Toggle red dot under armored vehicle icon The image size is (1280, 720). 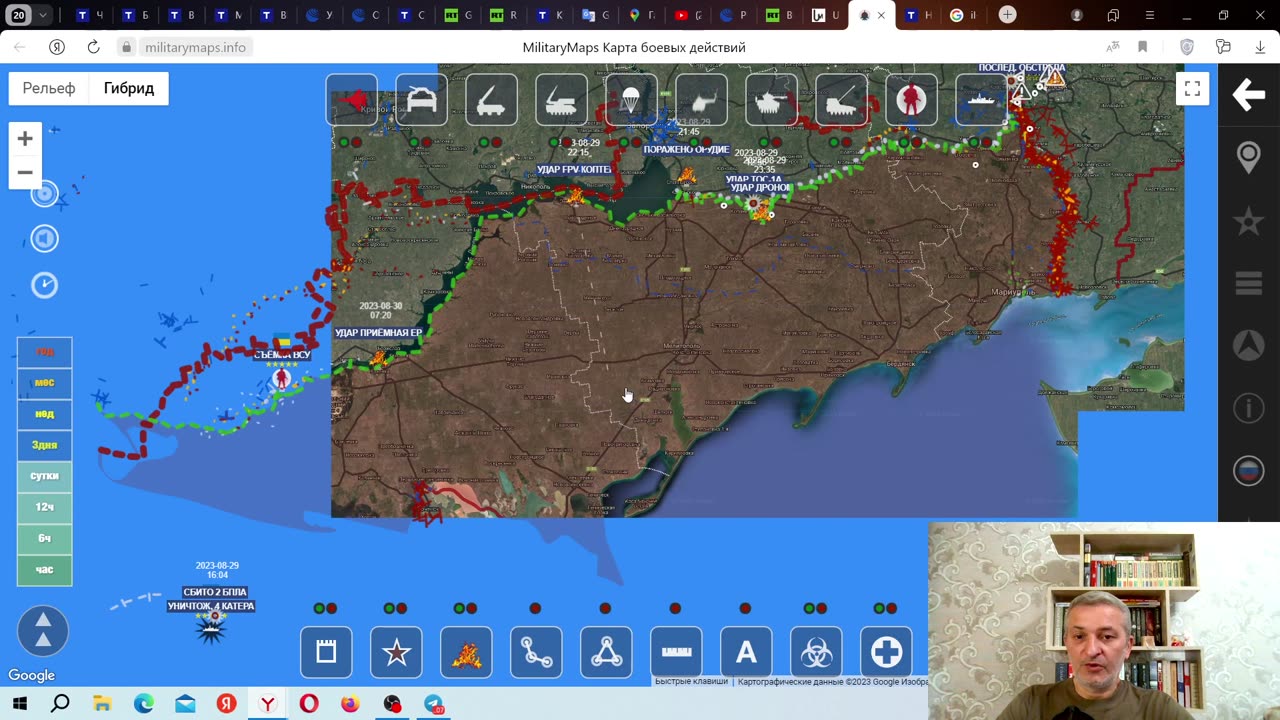pos(428,142)
